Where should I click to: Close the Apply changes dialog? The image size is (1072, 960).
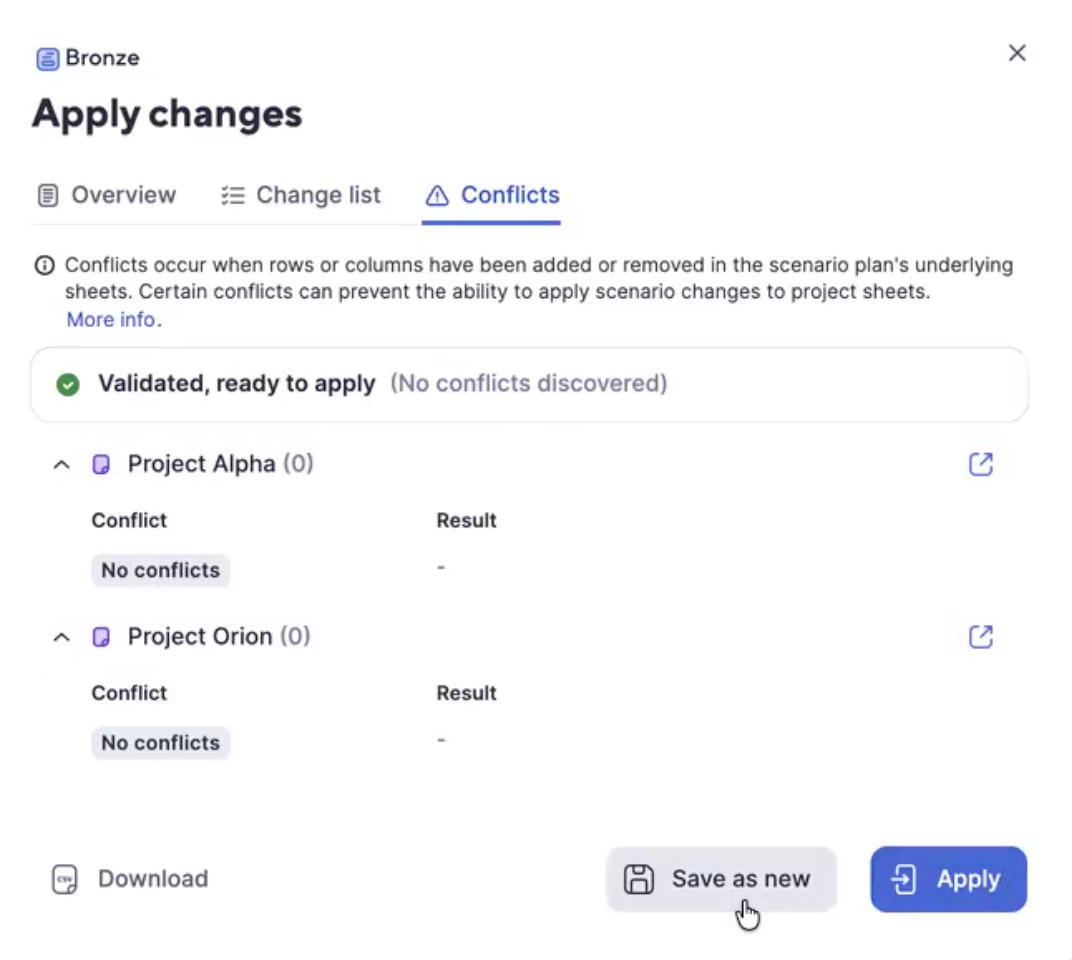[x=1017, y=53]
